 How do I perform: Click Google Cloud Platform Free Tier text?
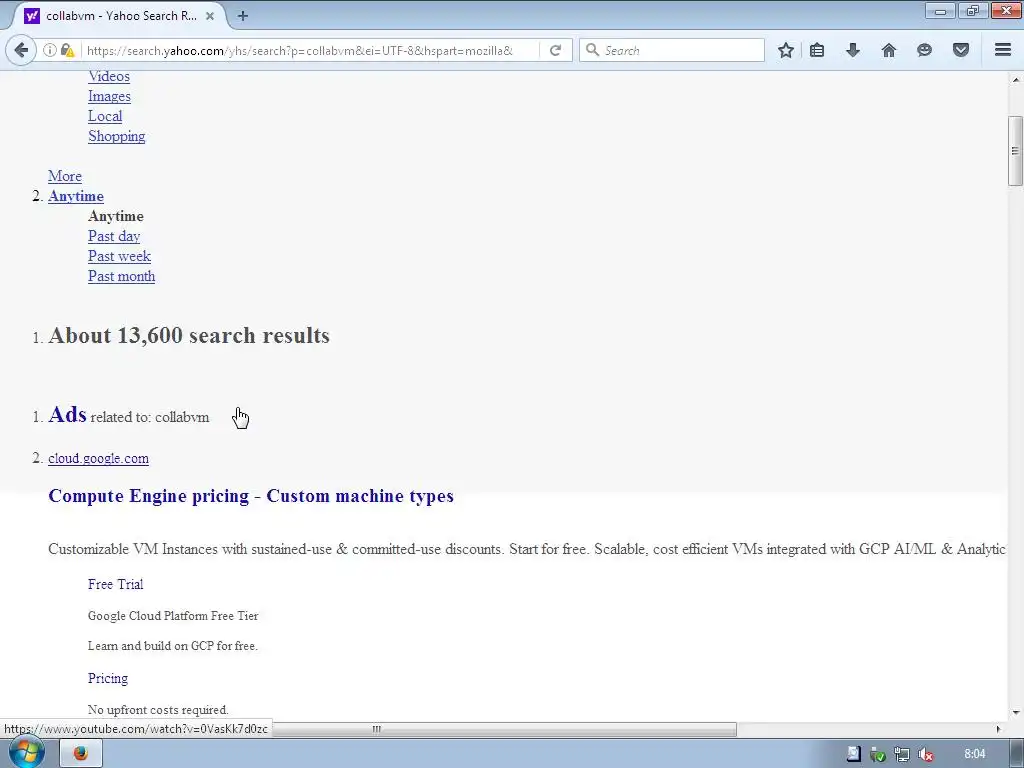(173, 616)
